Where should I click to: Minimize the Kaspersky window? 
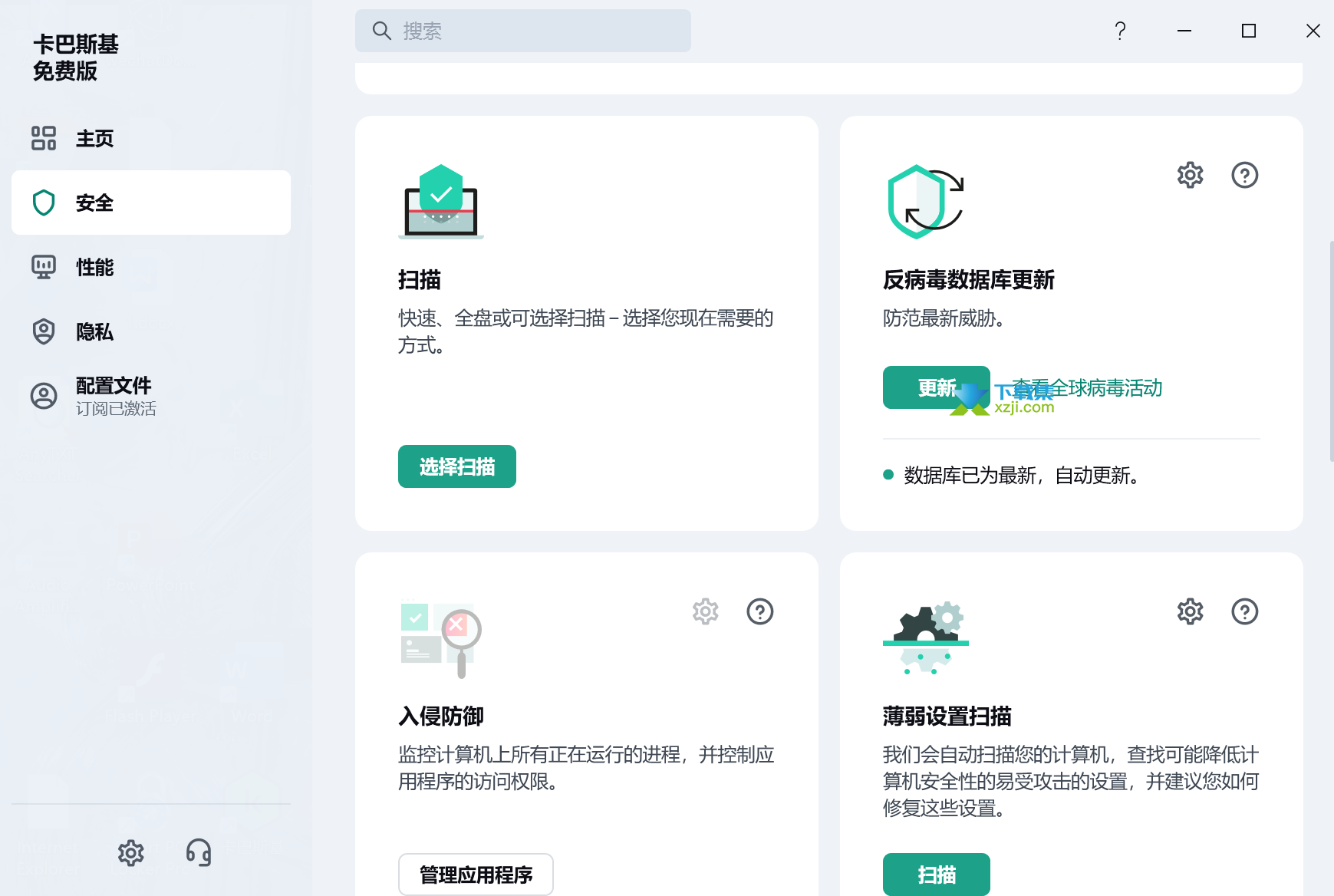1184,31
